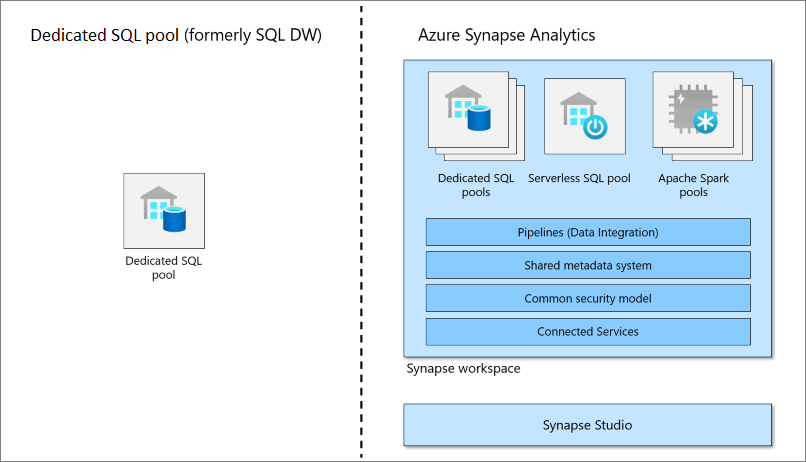Screen dimensions: 806x462
Task: Click the Shared metadata system bar
Action: [588, 265]
